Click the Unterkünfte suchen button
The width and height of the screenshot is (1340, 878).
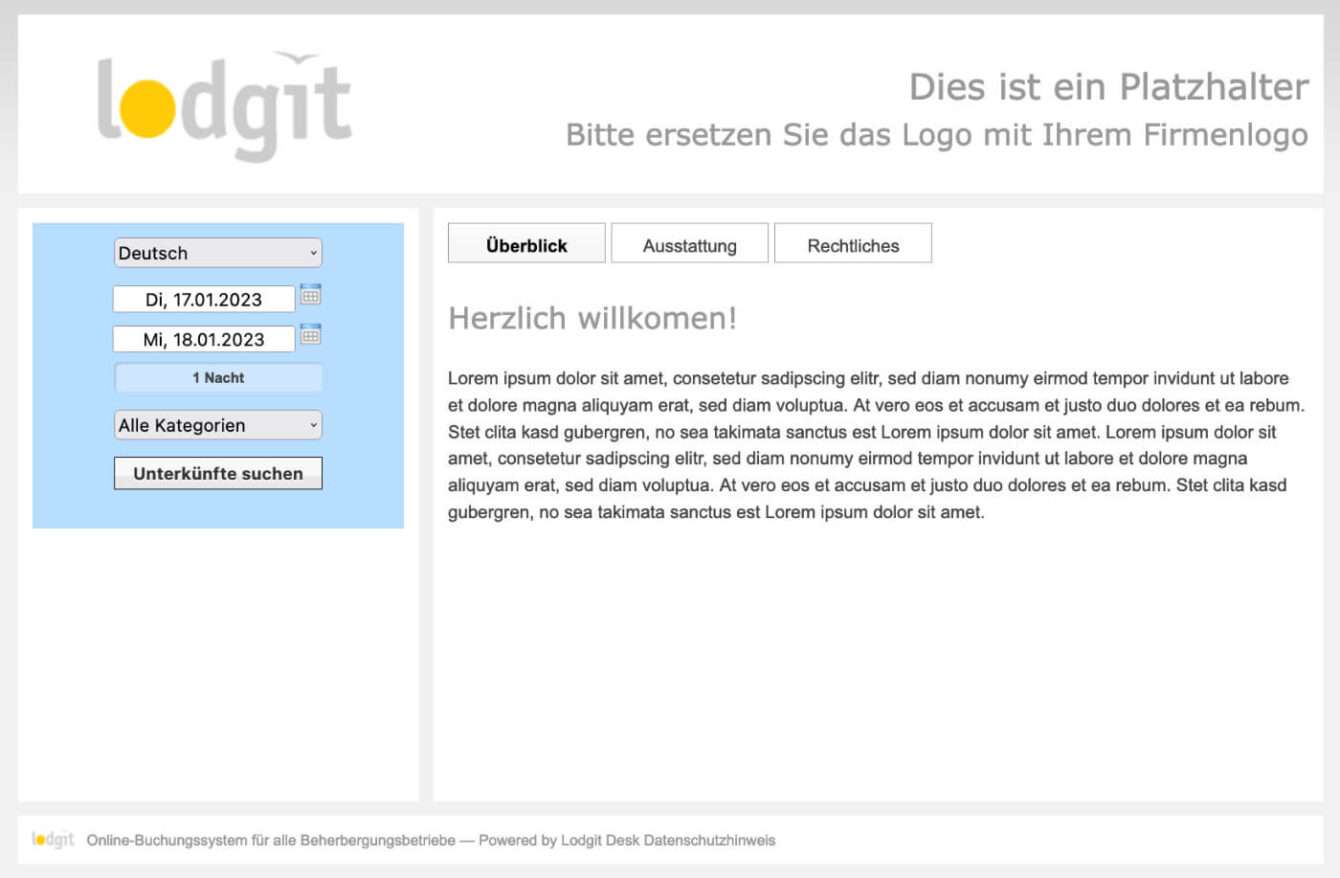coord(218,474)
